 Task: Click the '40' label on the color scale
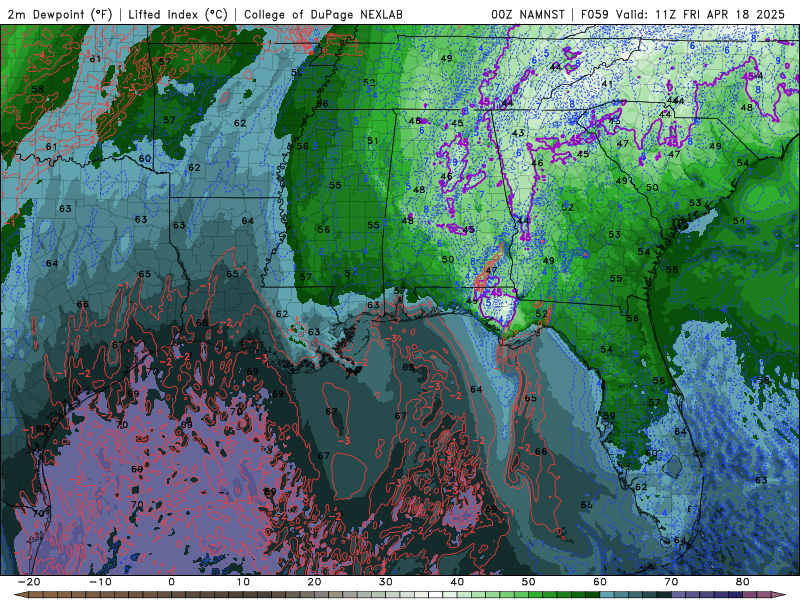[457, 582]
